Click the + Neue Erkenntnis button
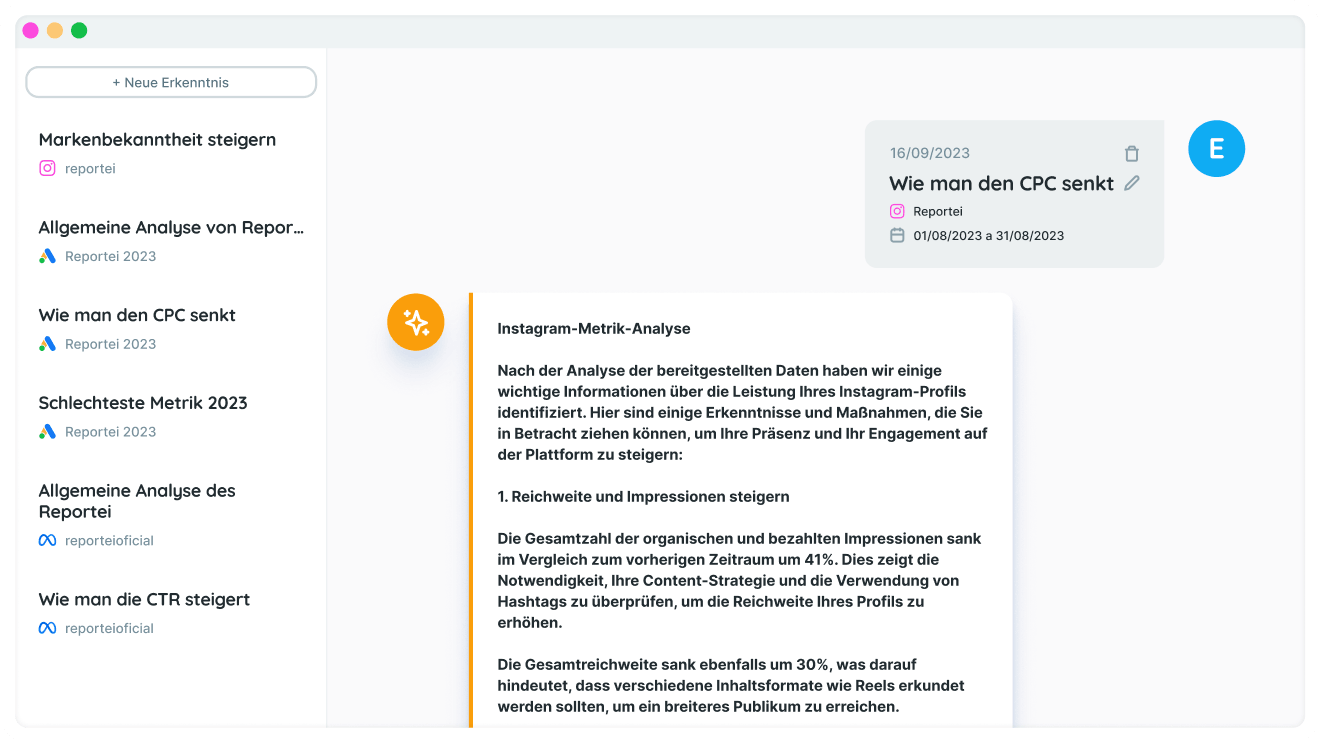 click(x=171, y=82)
